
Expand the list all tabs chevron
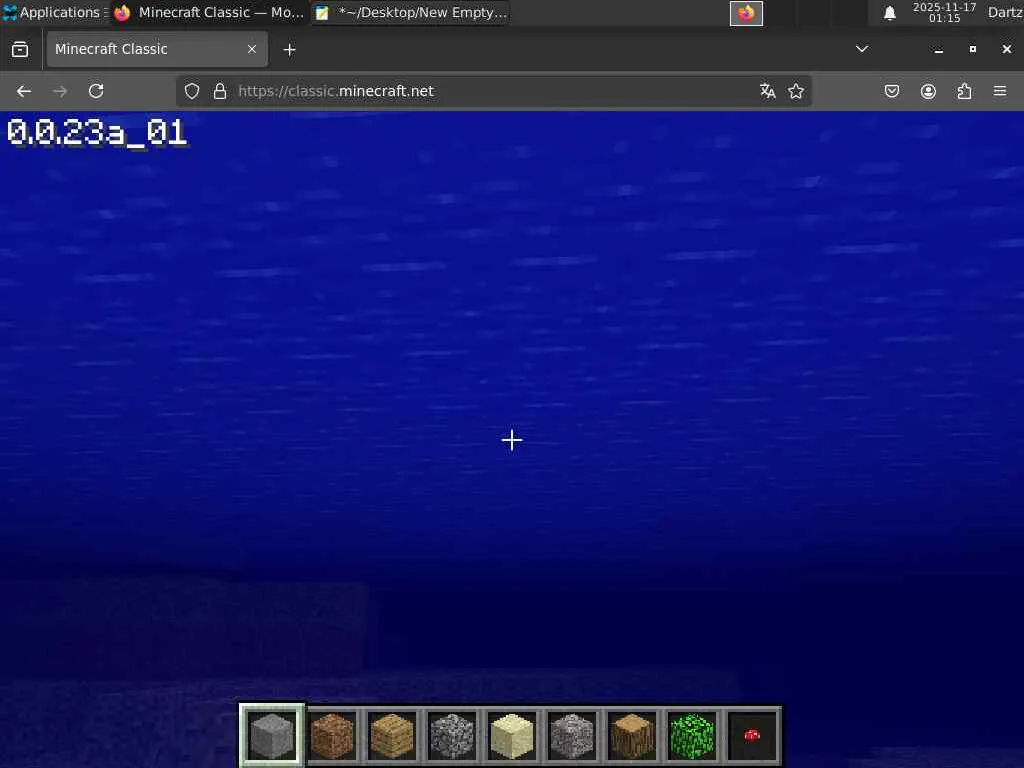point(862,49)
